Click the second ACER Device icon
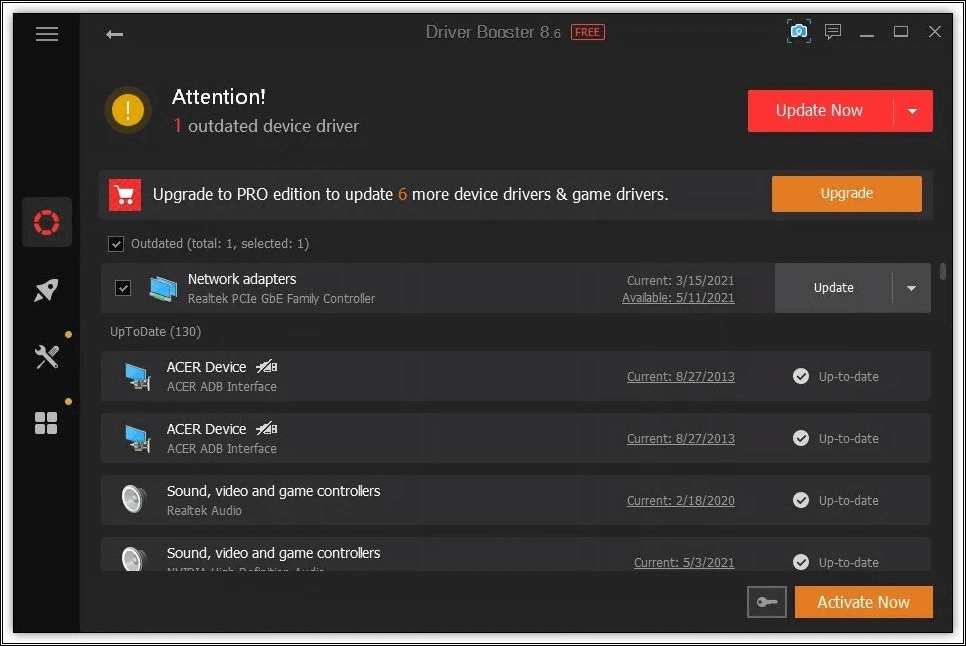 (137, 438)
